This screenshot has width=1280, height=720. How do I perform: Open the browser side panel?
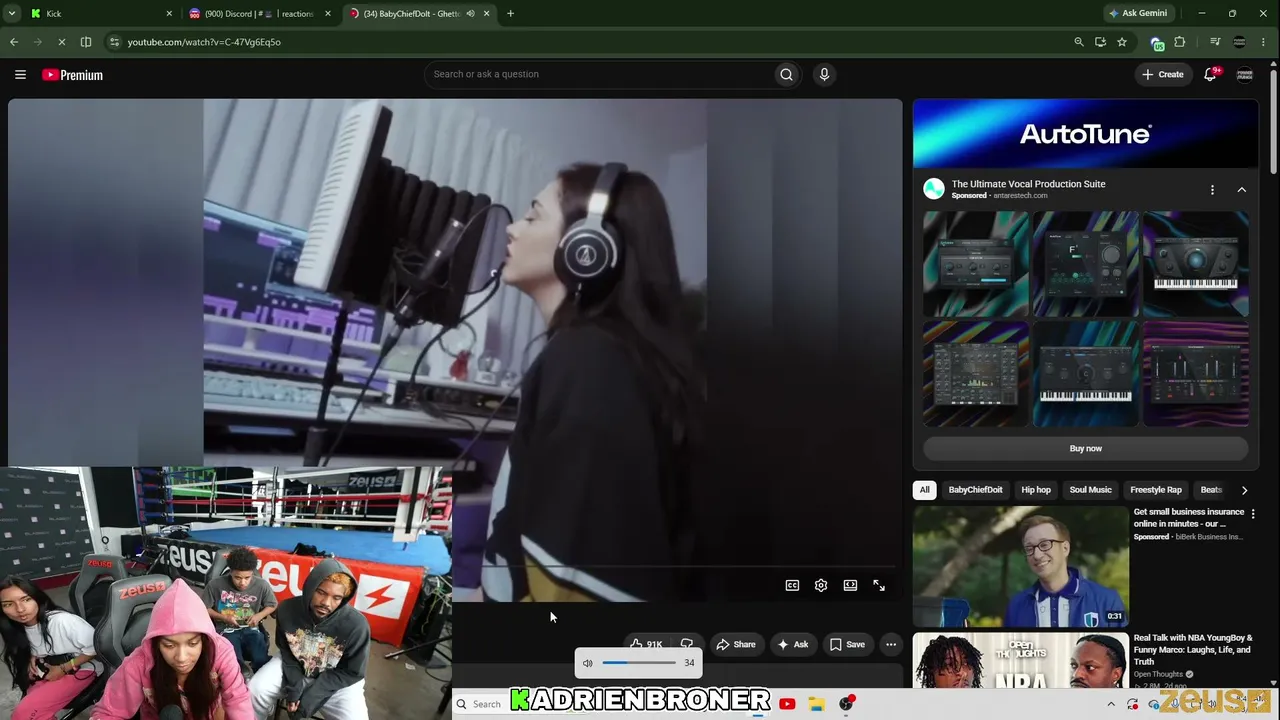(x=86, y=42)
